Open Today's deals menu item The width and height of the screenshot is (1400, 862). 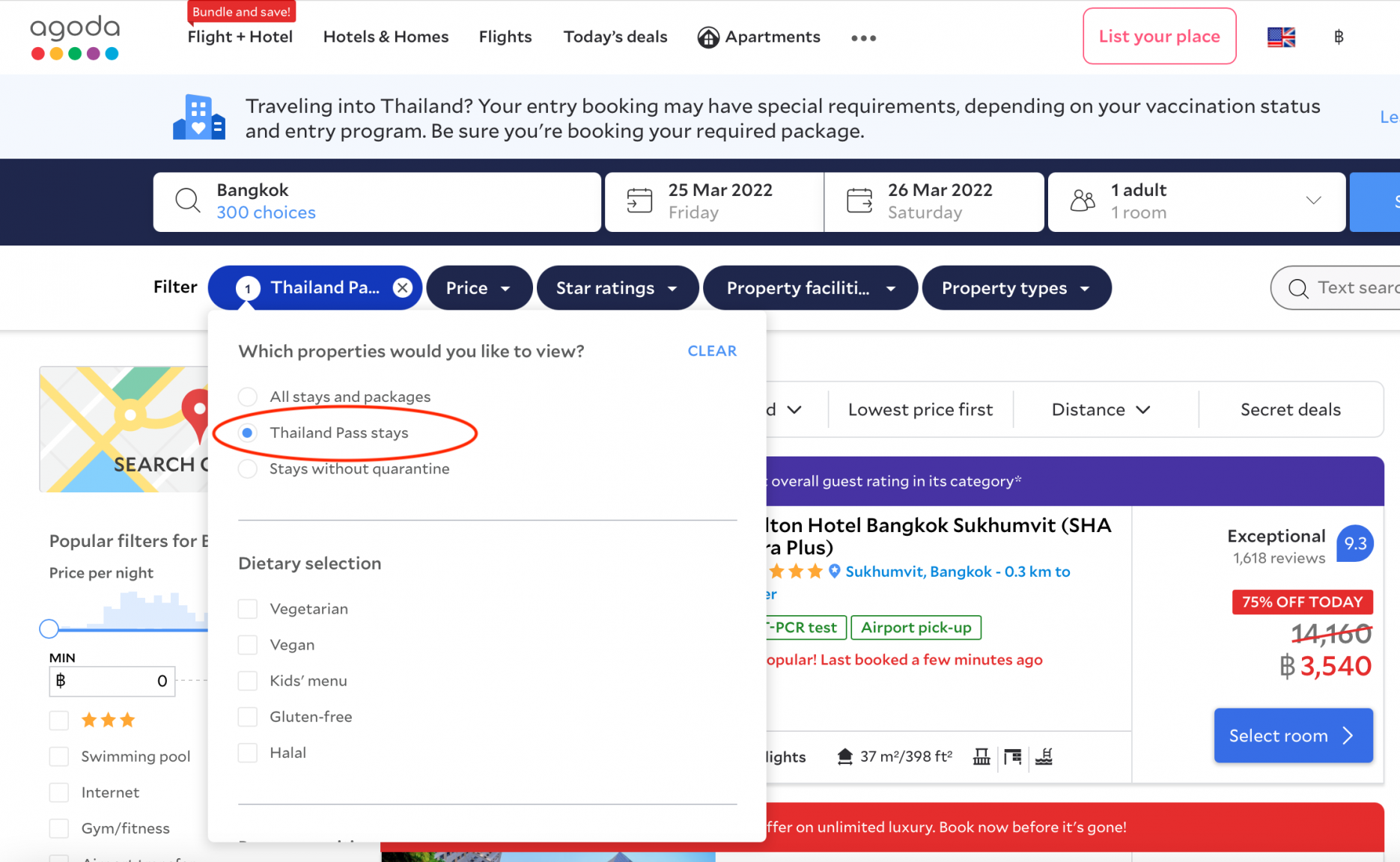point(615,37)
